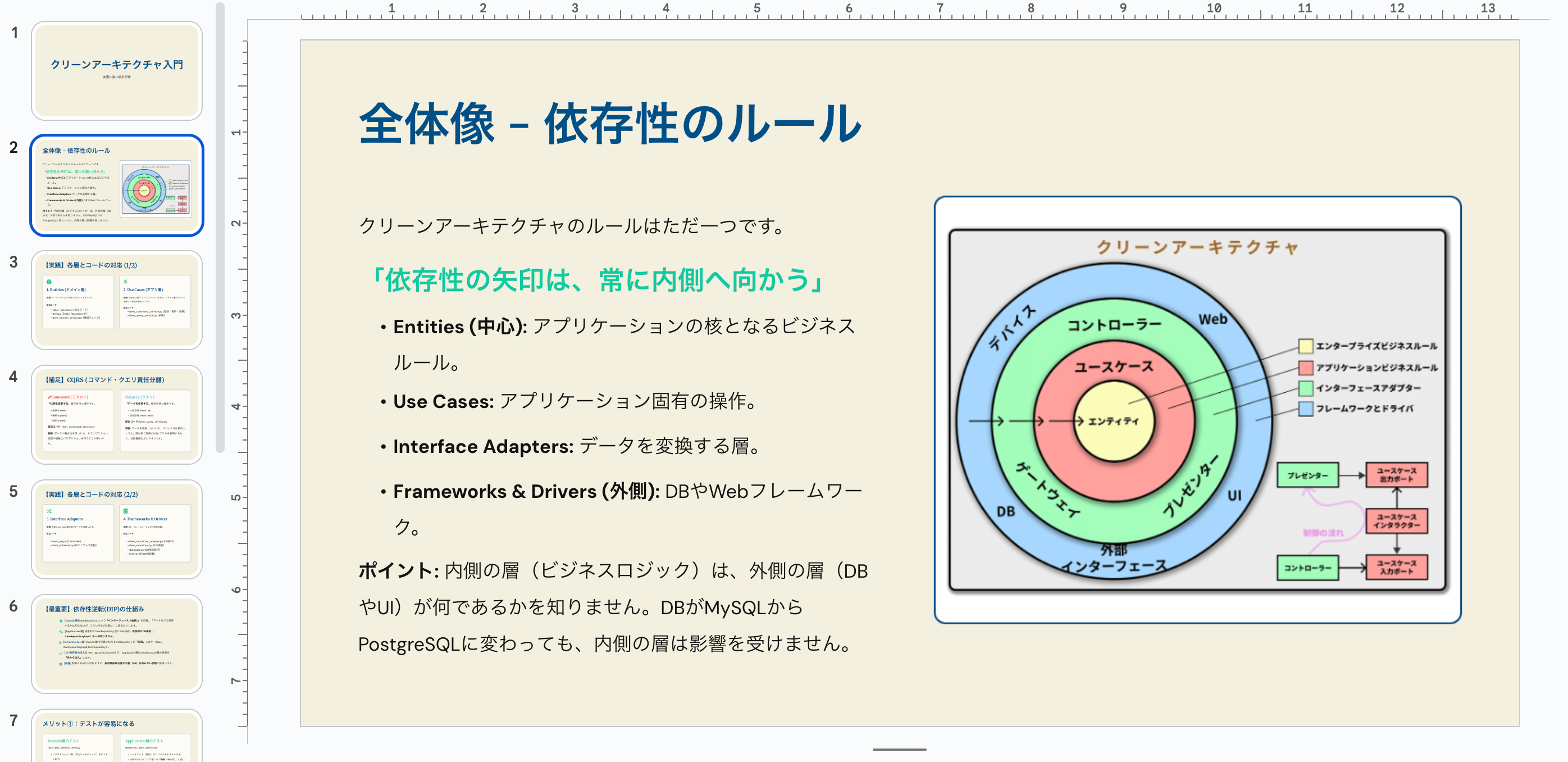
Task: Click the Use Cases bullet line
Action: 575,401
